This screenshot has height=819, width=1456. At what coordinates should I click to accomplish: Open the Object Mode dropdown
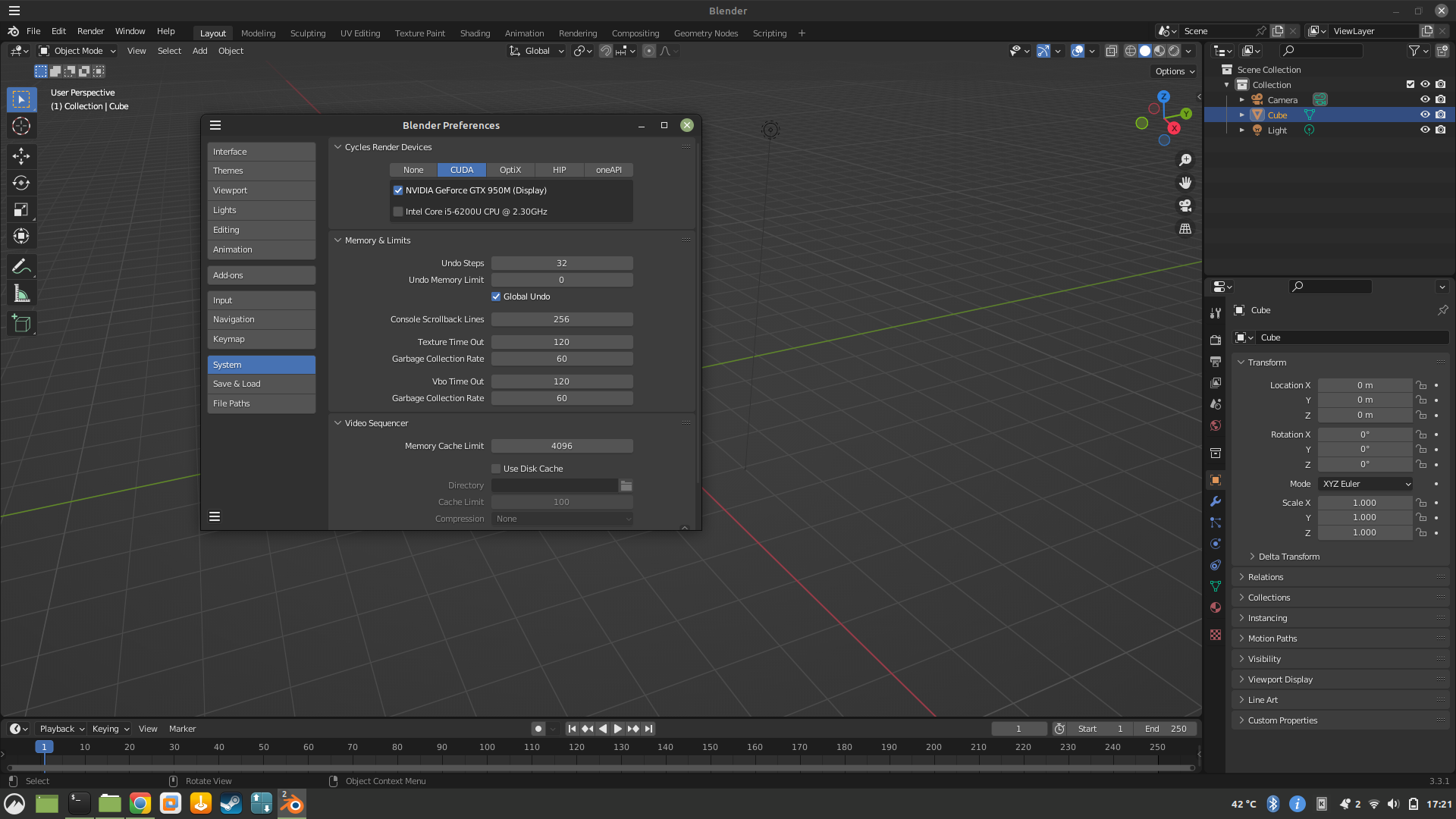(x=77, y=51)
